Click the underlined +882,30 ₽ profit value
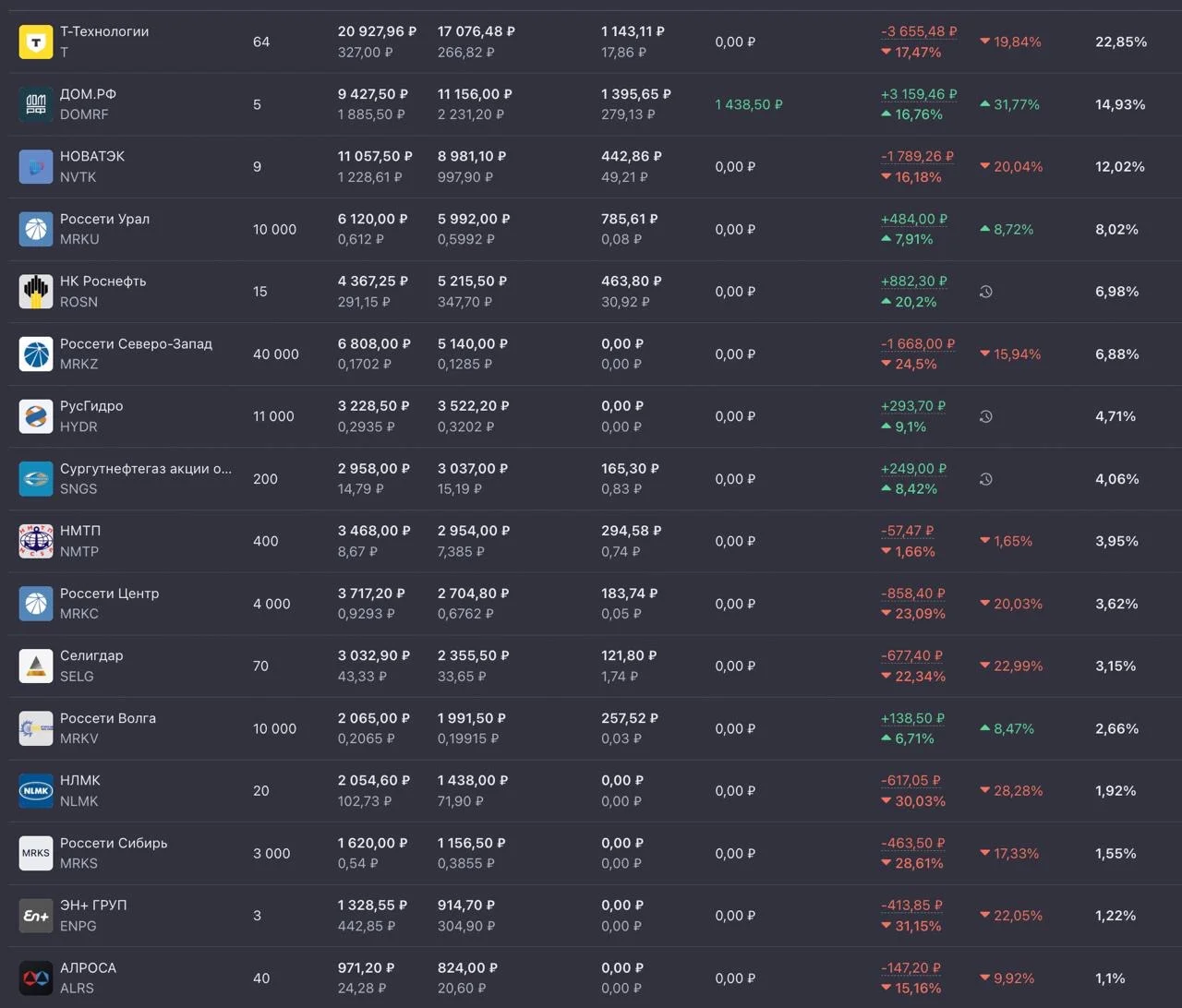The width and height of the screenshot is (1182, 1008). [x=914, y=281]
